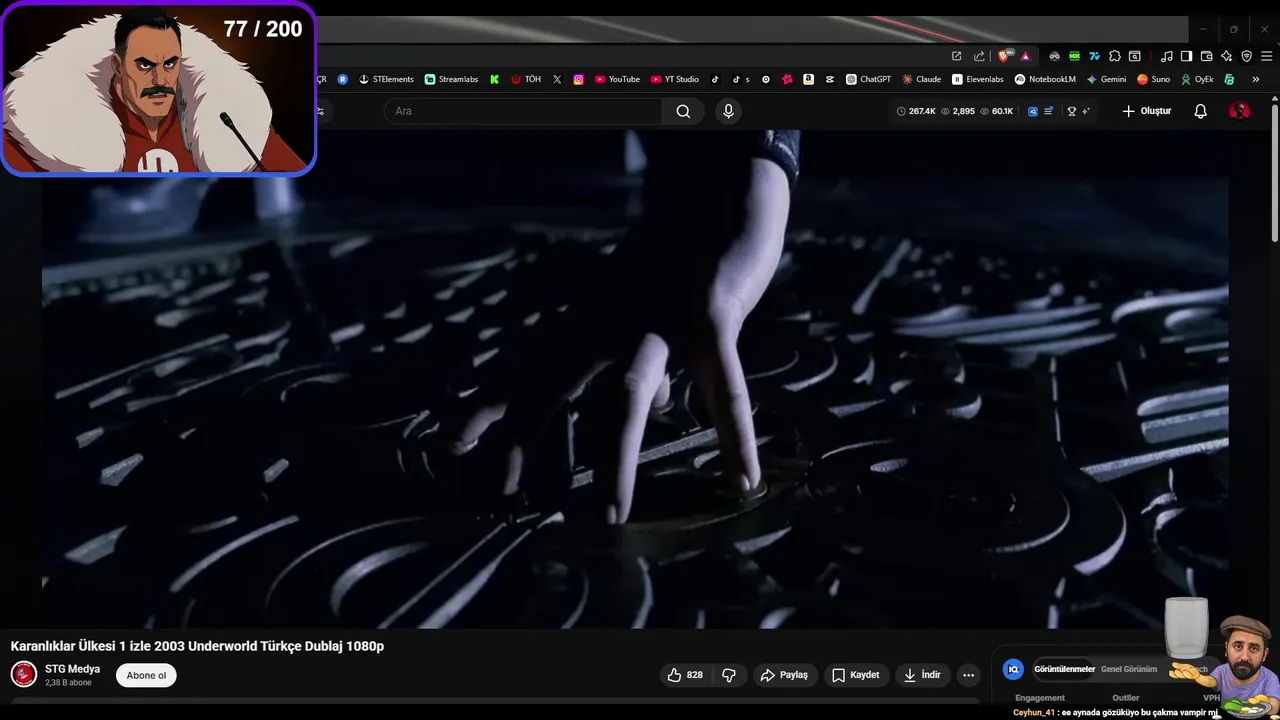This screenshot has width=1280, height=720.
Task: Open the three-dot more actions menu
Action: (968, 675)
